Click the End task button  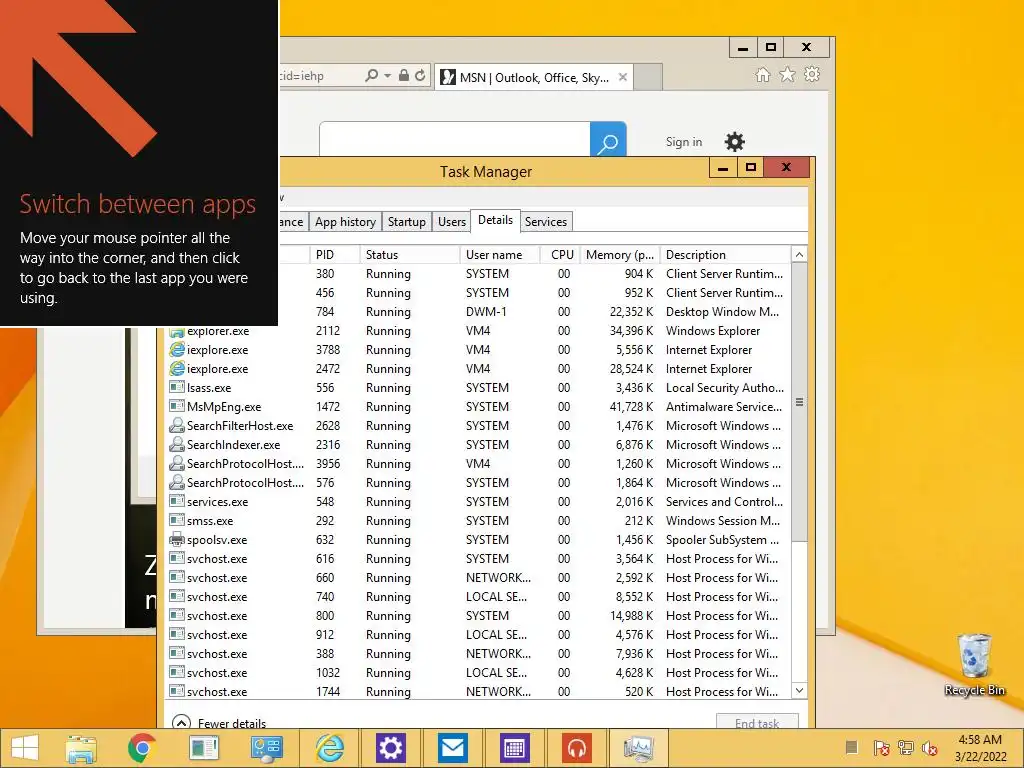click(x=757, y=722)
